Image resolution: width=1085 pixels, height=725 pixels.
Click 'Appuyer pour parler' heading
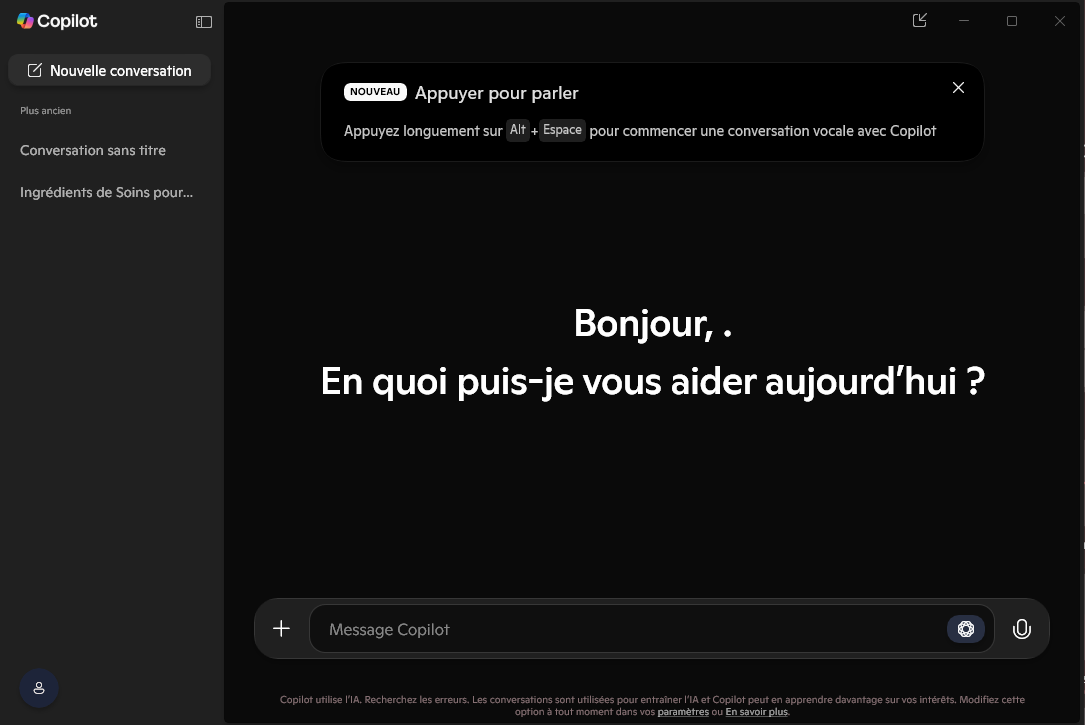coord(496,93)
